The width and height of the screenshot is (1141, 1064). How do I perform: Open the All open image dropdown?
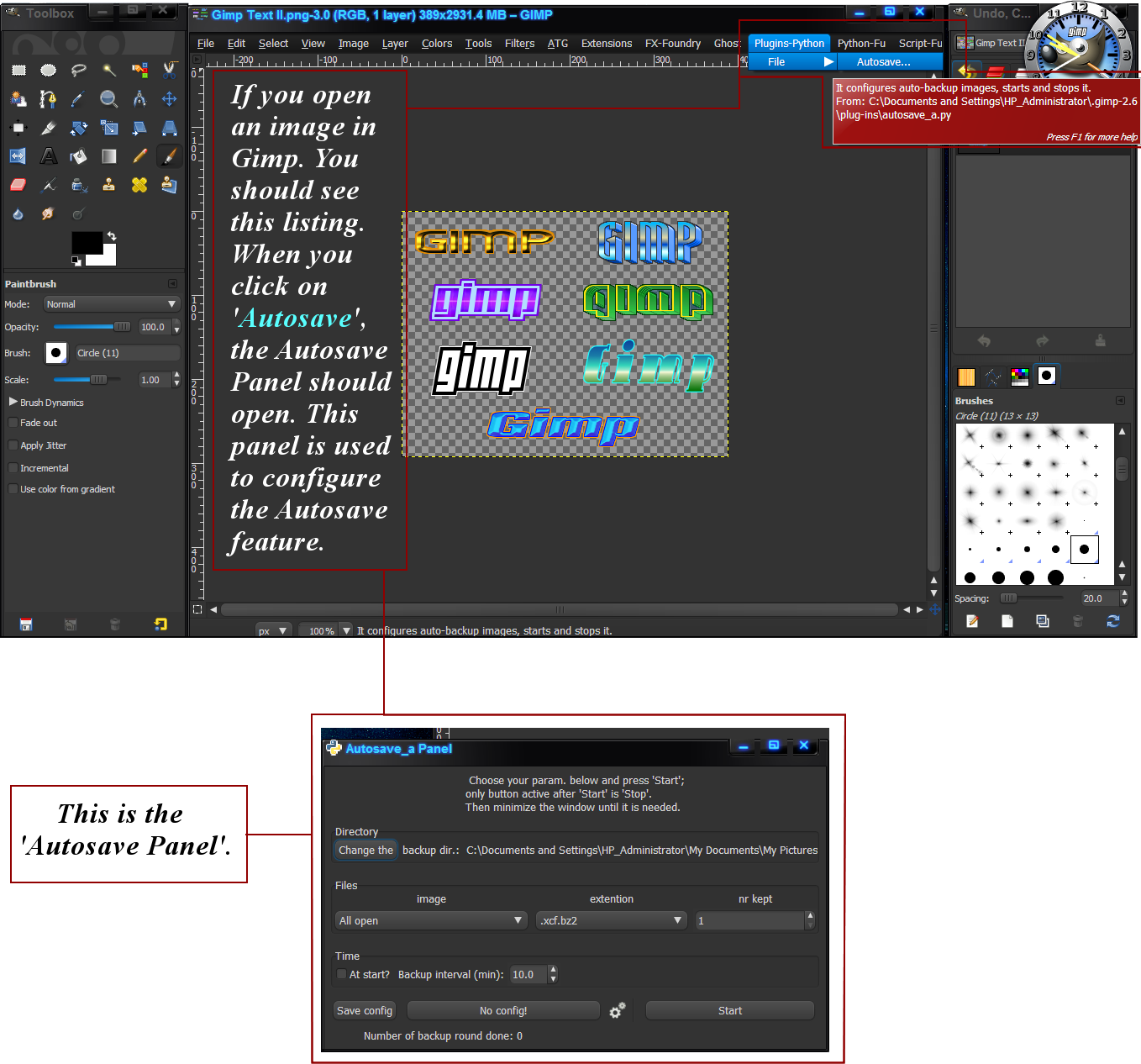tap(431, 921)
